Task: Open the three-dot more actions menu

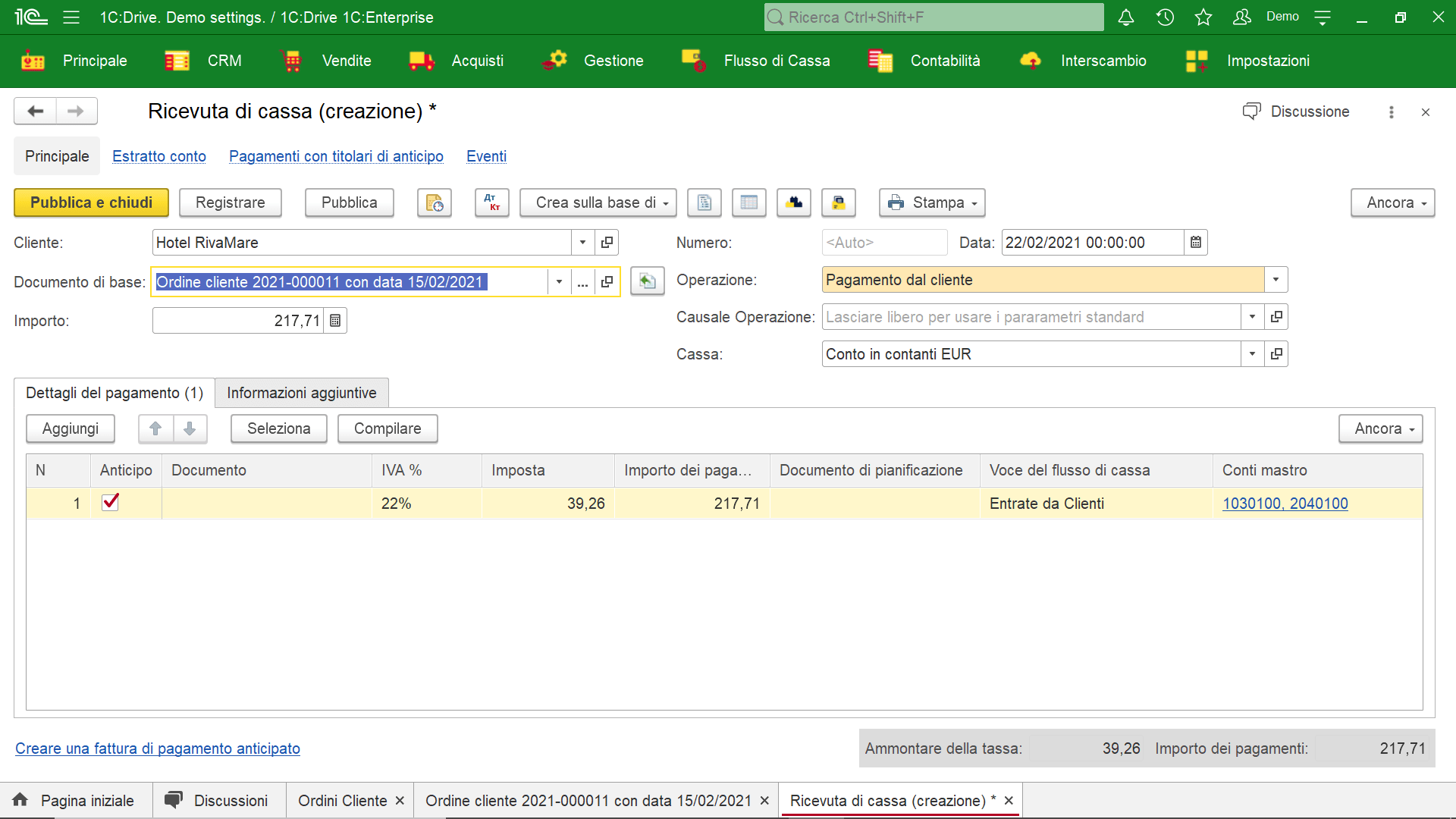Action: pos(1392,112)
